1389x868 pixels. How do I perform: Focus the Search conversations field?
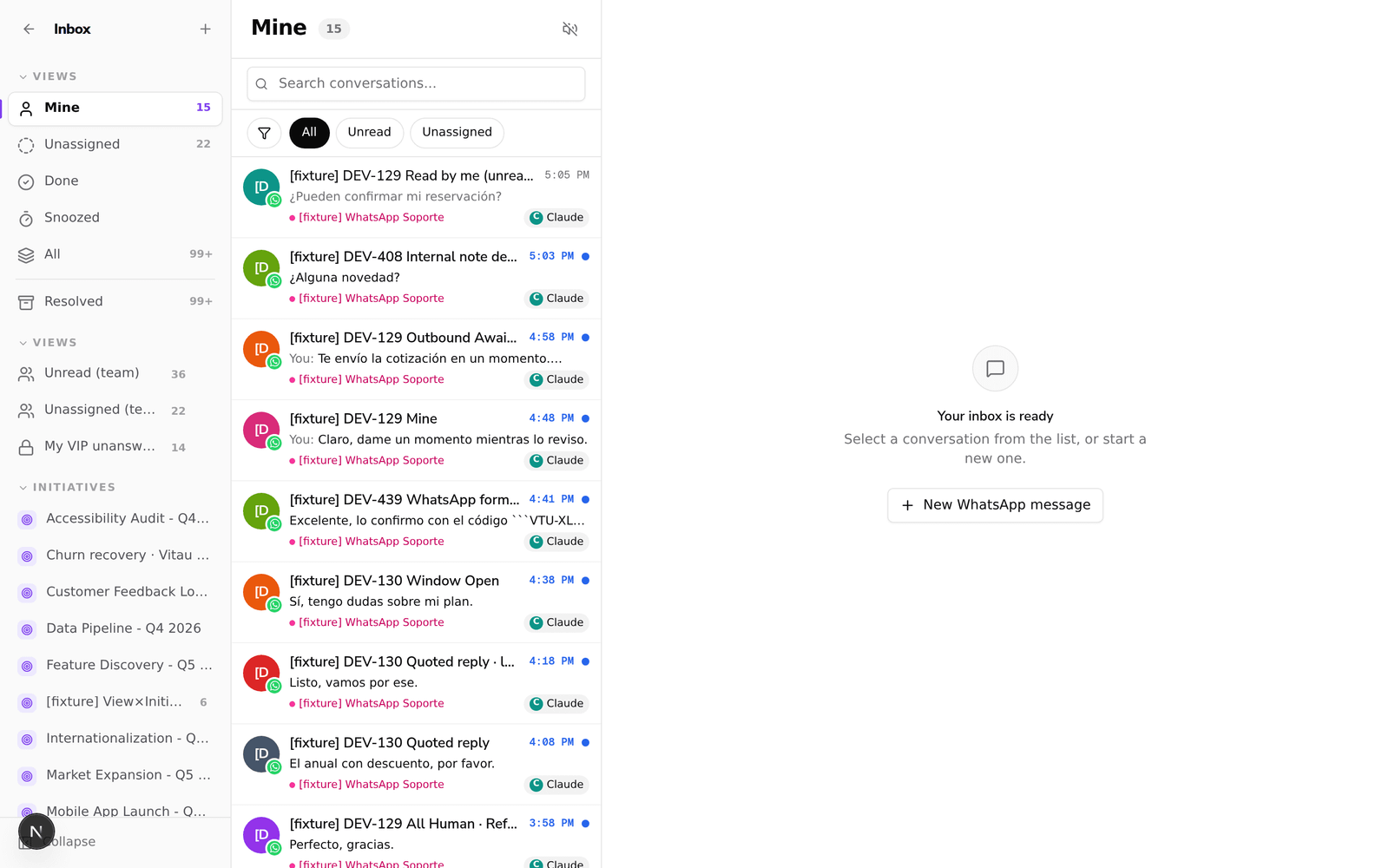click(416, 84)
